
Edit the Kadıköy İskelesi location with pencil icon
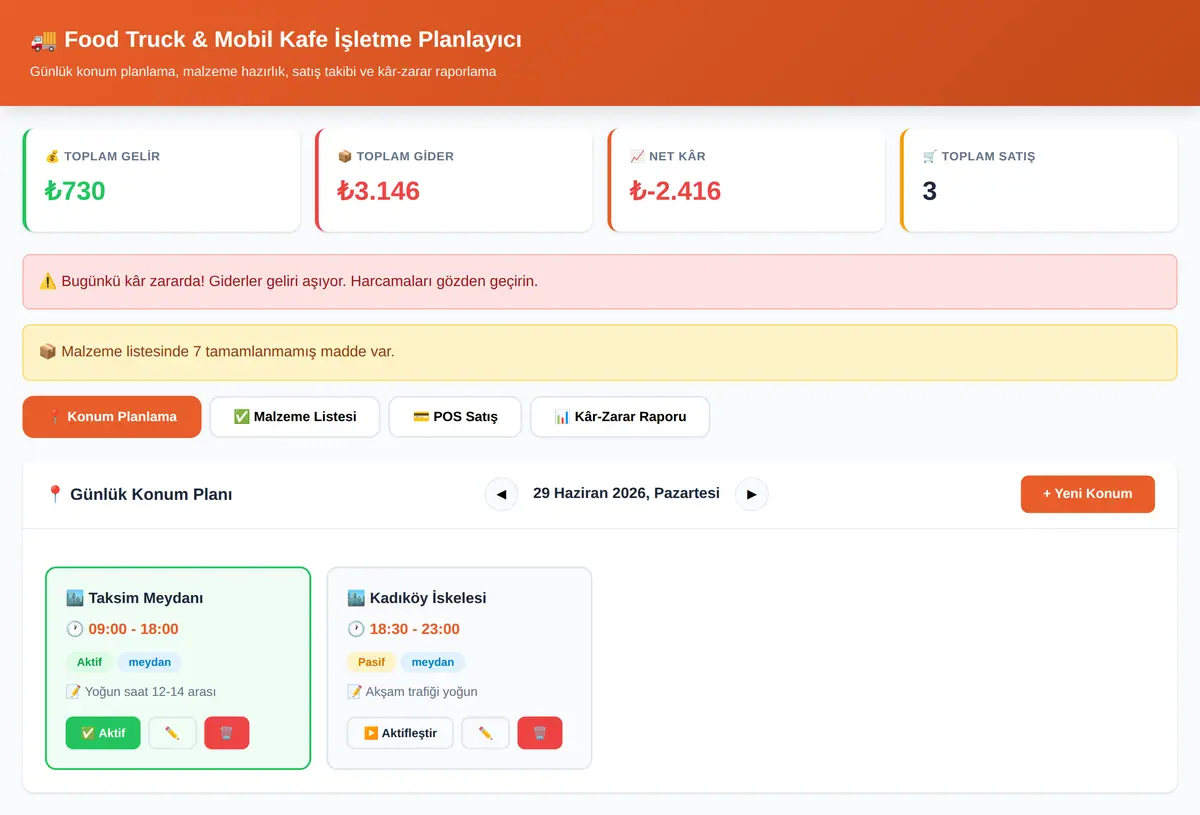point(486,733)
